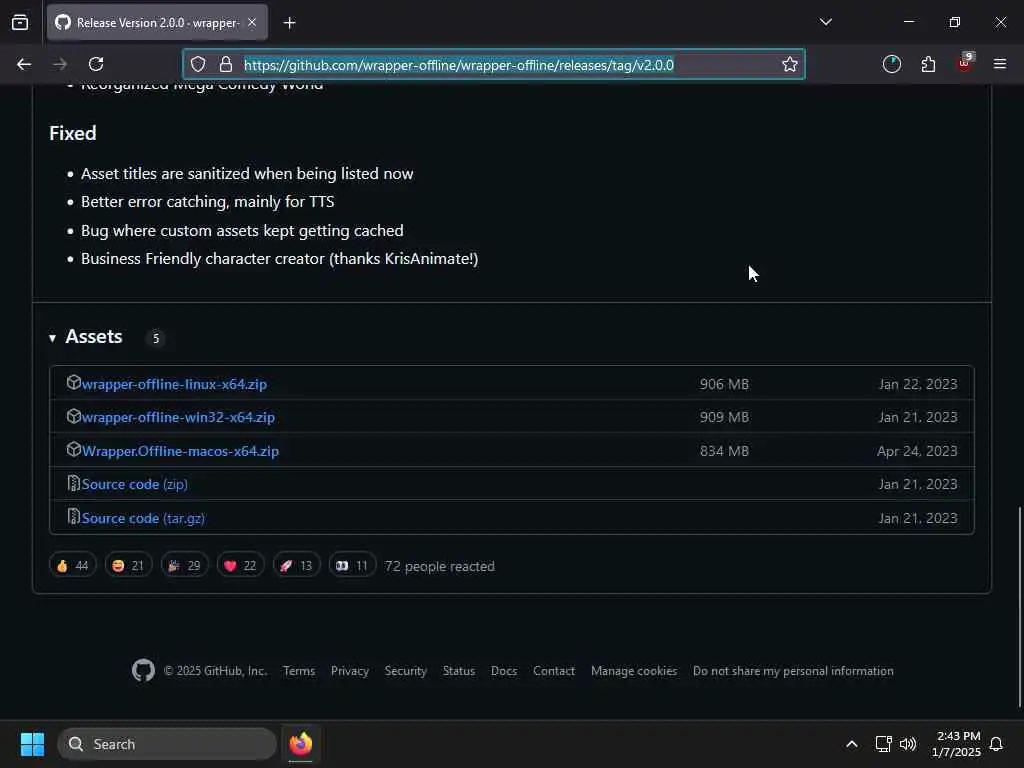Click the tracking protection shield icon

click(198, 64)
